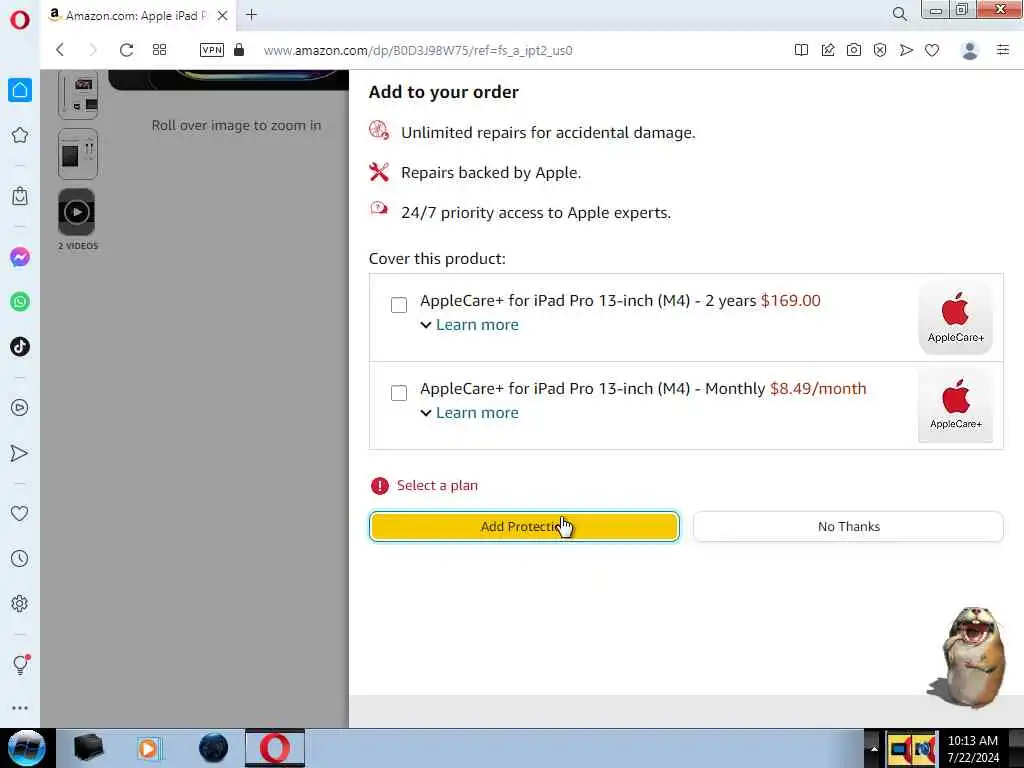Open sidebar three-dots more options

[x=20, y=708]
